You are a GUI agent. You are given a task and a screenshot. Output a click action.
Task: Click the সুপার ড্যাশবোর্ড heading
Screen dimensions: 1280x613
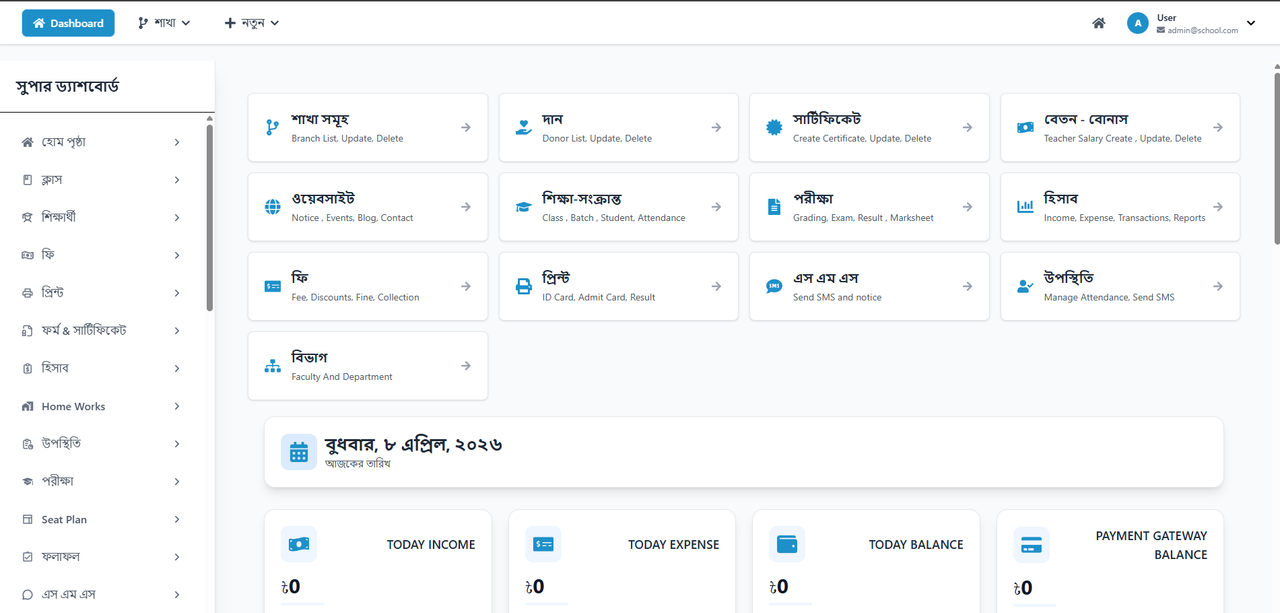click(x=67, y=86)
